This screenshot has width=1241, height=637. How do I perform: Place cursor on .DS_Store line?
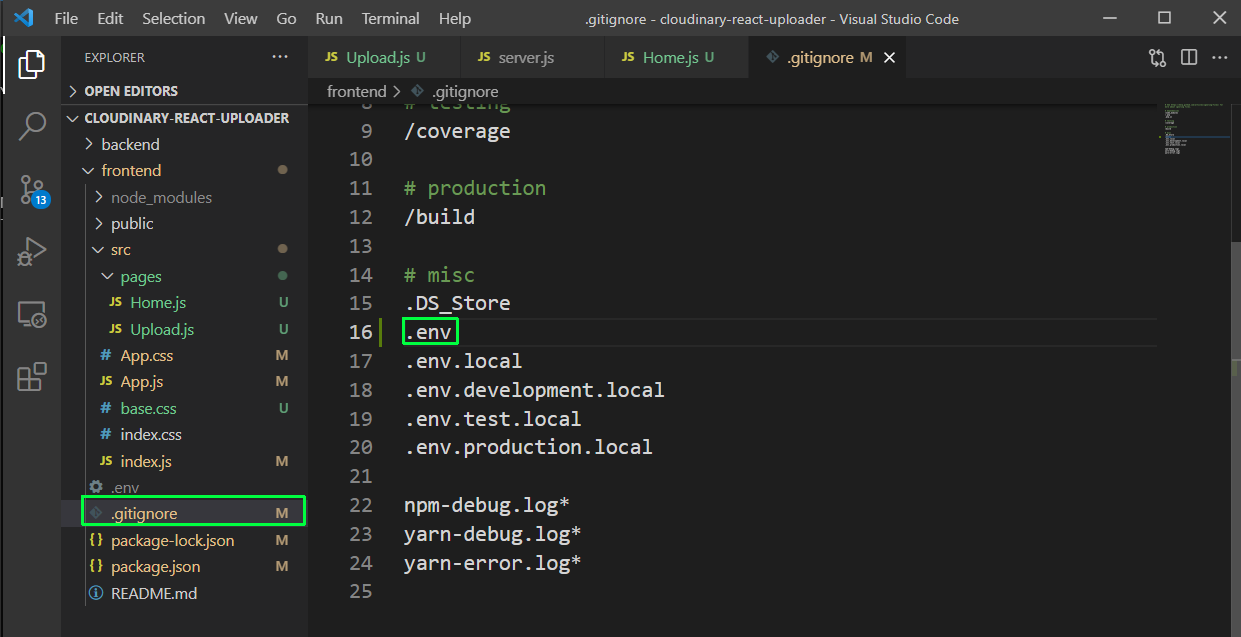(457, 303)
